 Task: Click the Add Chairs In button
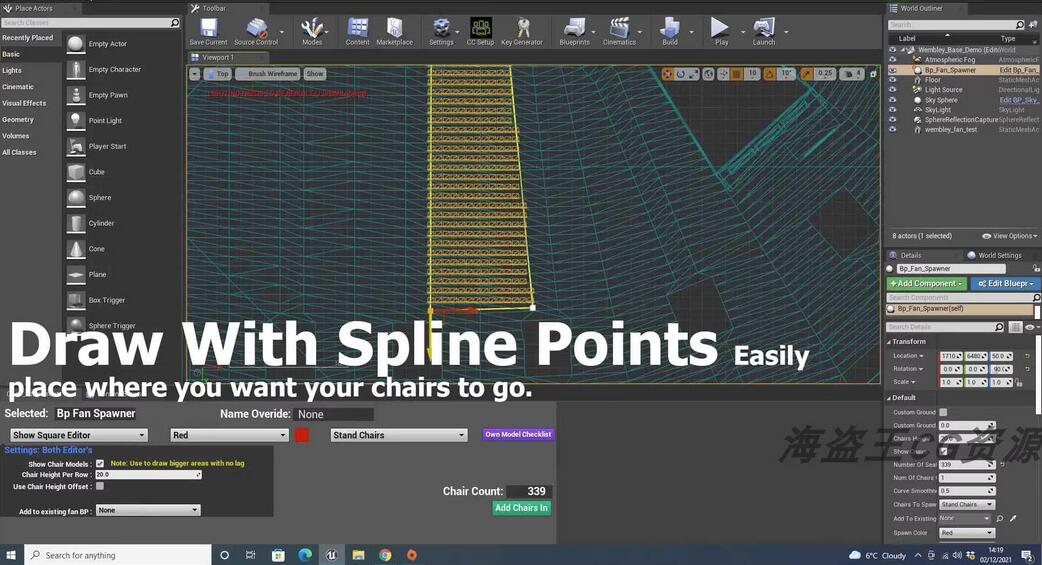[x=521, y=508]
